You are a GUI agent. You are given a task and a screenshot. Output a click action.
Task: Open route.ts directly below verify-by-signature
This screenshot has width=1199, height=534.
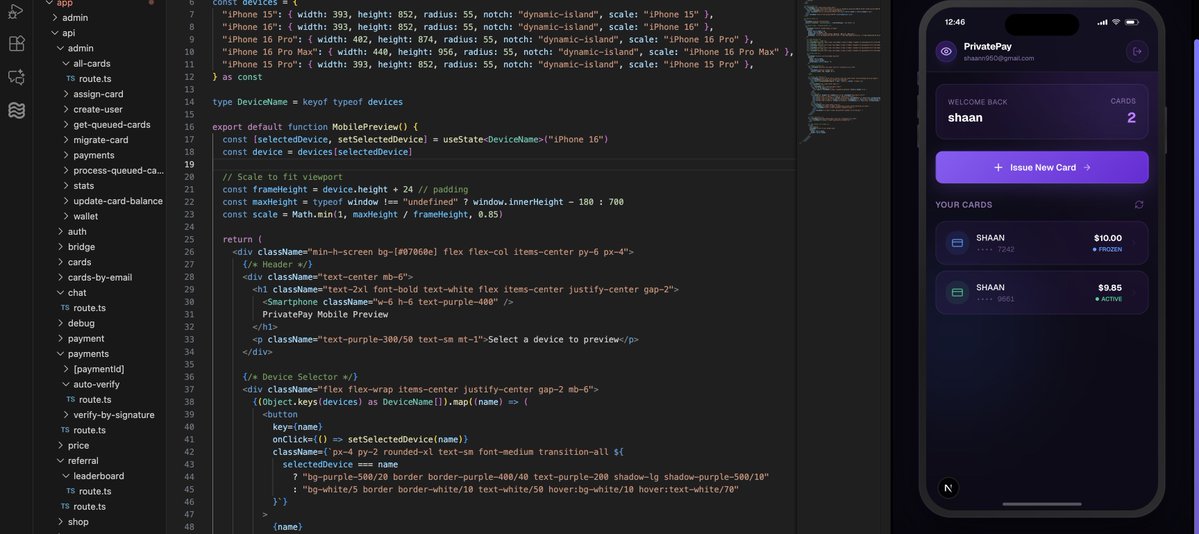click(89, 430)
